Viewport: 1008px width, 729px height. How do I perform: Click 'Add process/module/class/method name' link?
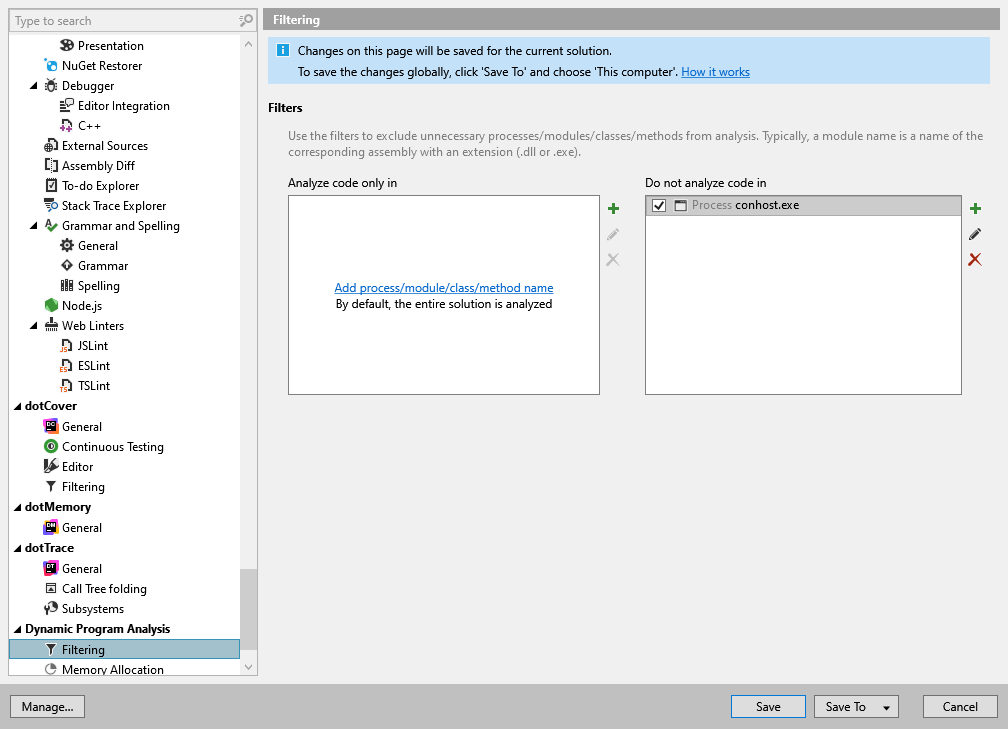444,288
